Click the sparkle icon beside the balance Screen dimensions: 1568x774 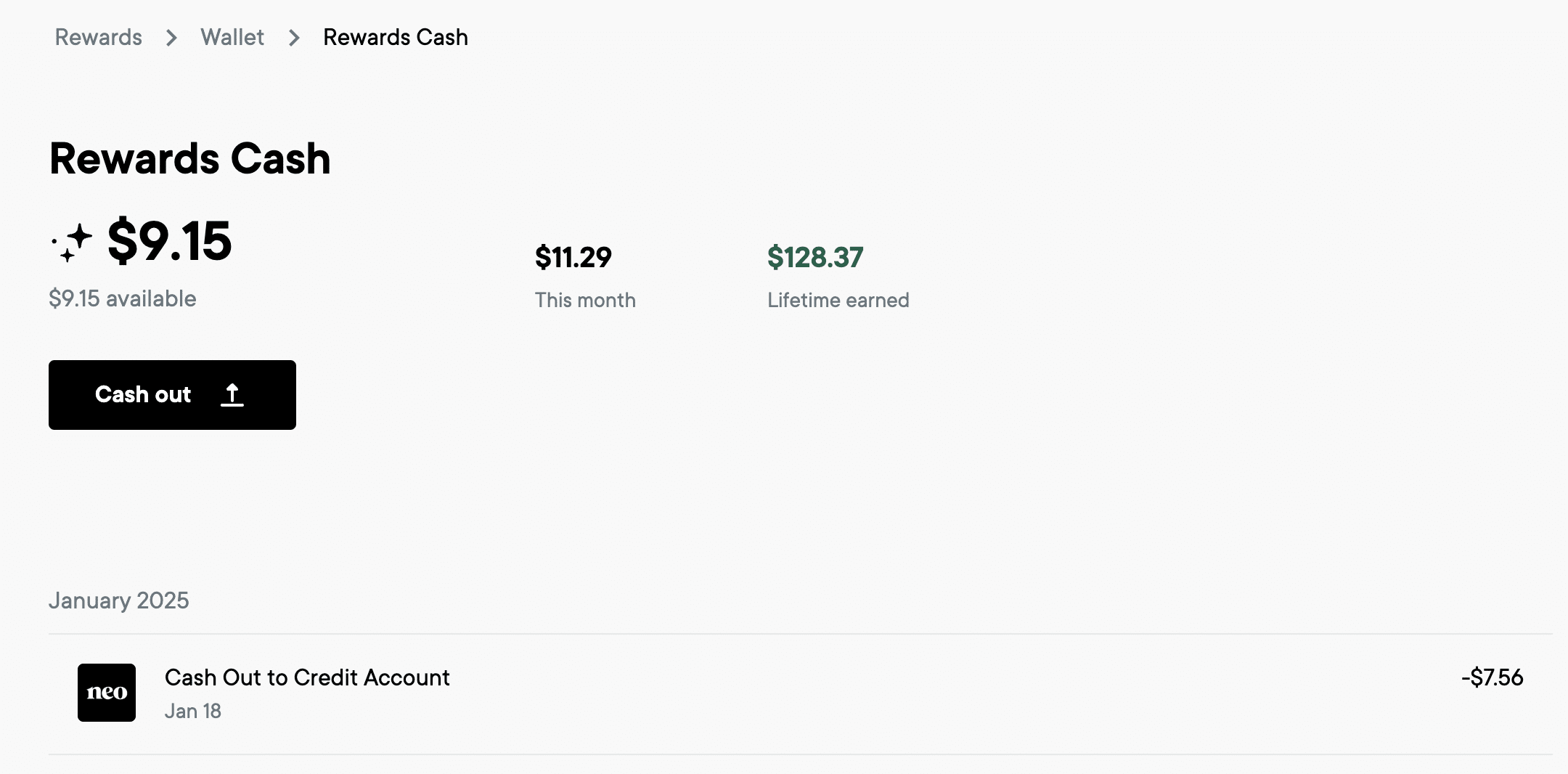(73, 243)
